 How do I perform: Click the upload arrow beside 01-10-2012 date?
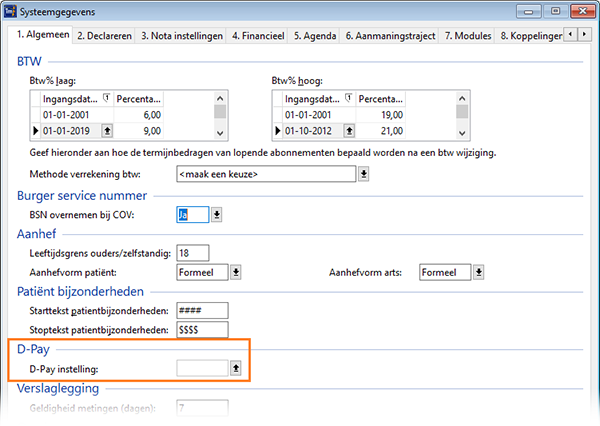(x=349, y=131)
